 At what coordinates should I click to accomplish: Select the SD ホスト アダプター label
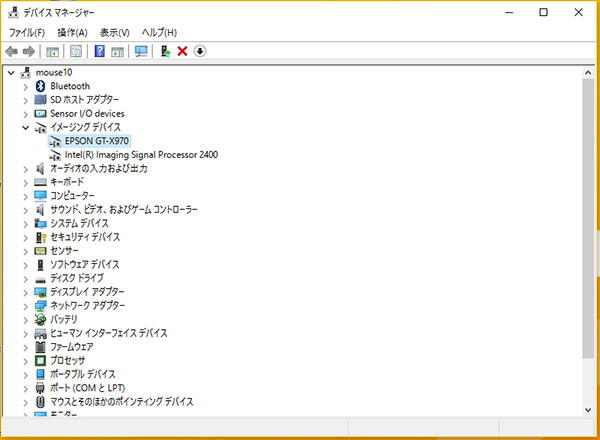pyautogui.click(x=85, y=100)
